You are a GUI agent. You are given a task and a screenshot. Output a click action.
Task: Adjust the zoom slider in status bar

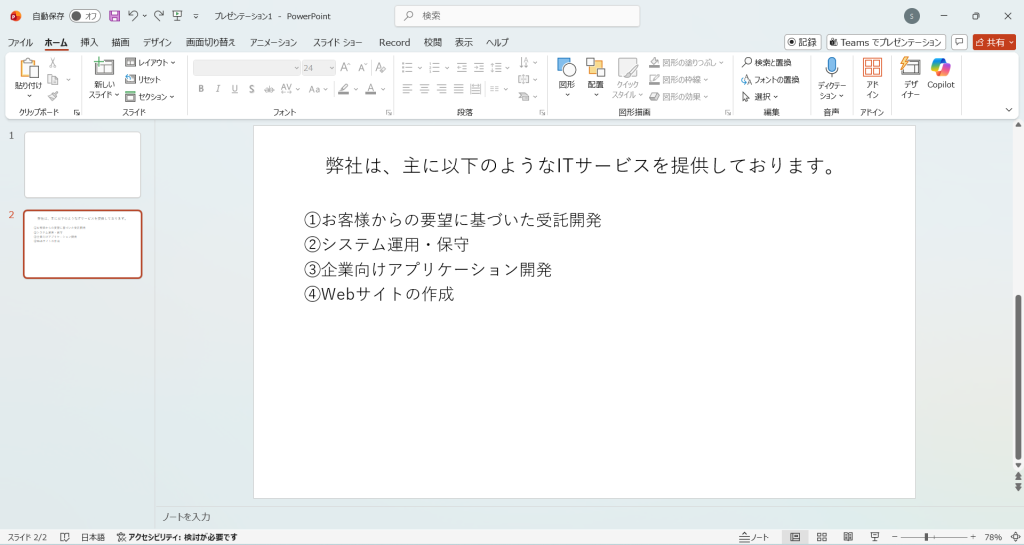click(x=926, y=537)
